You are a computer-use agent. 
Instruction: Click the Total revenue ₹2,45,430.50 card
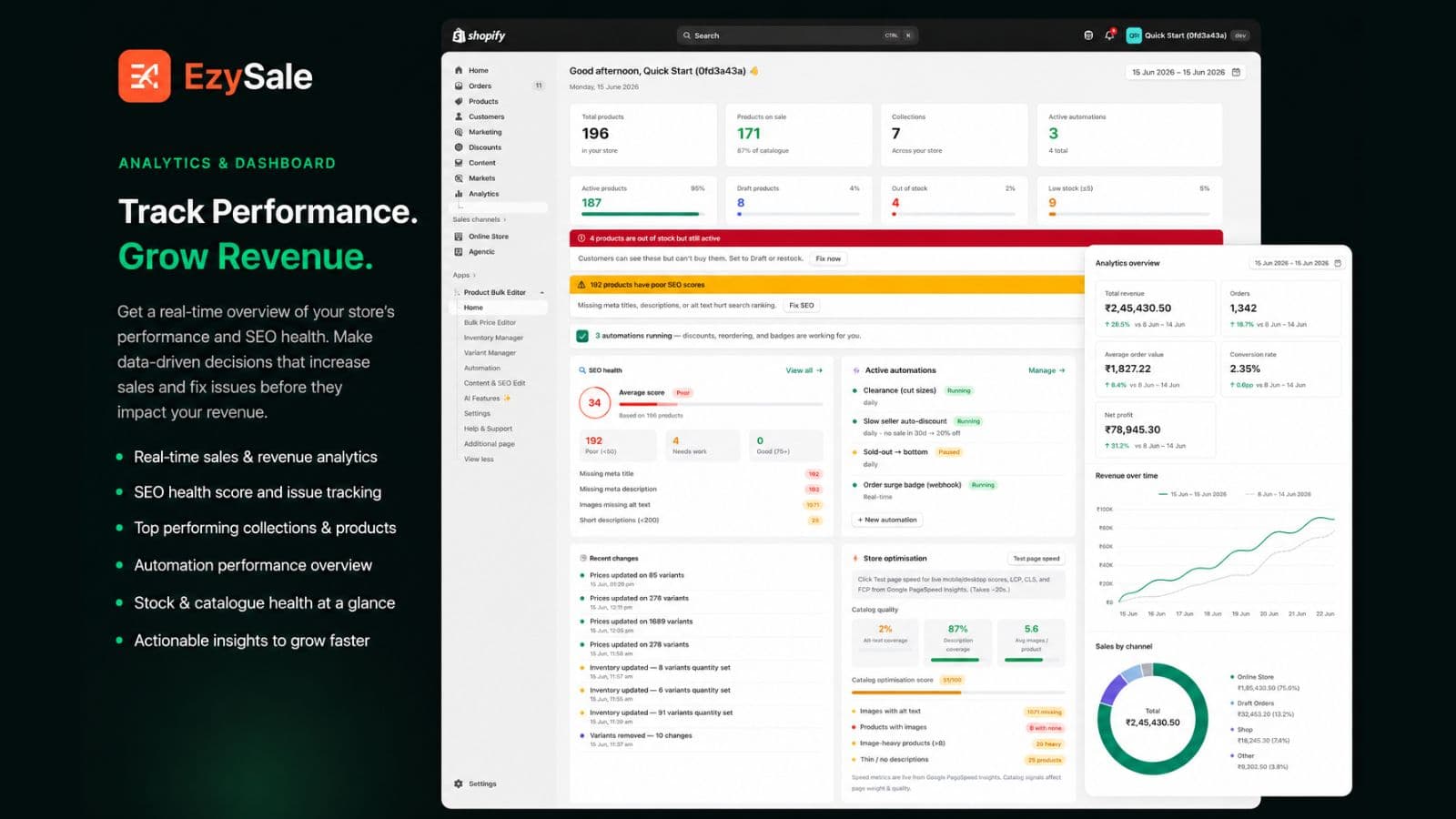coord(1155,308)
